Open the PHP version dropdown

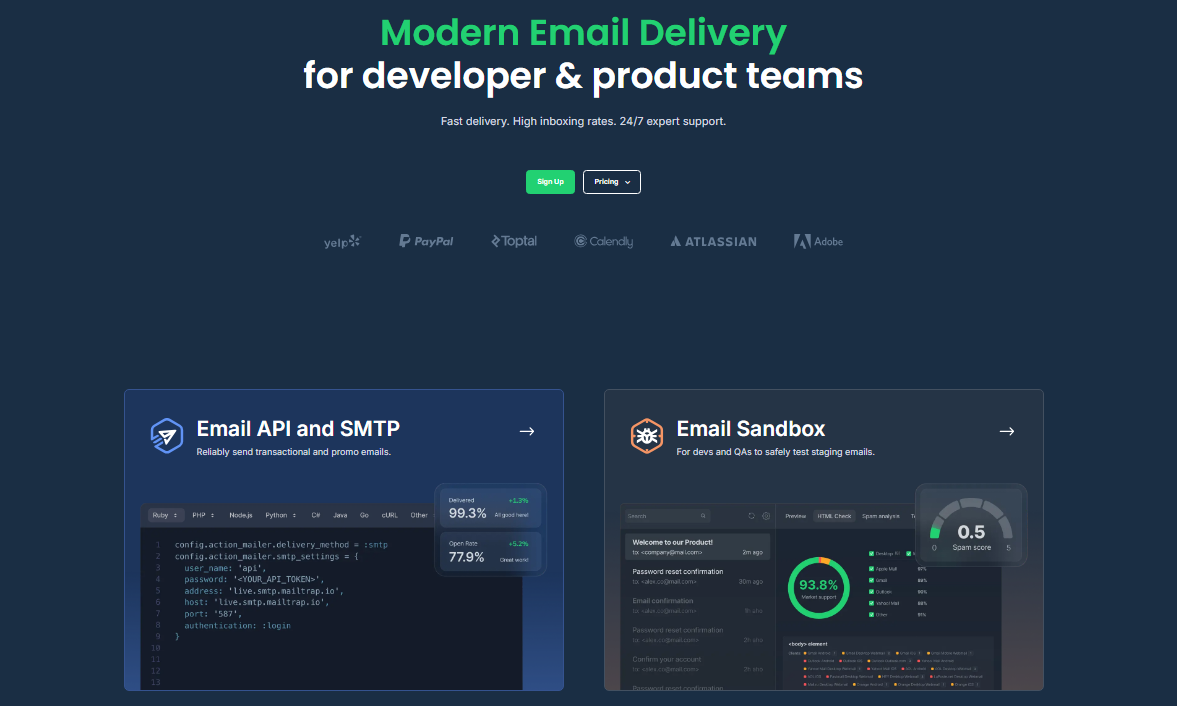tap(202, 515)
